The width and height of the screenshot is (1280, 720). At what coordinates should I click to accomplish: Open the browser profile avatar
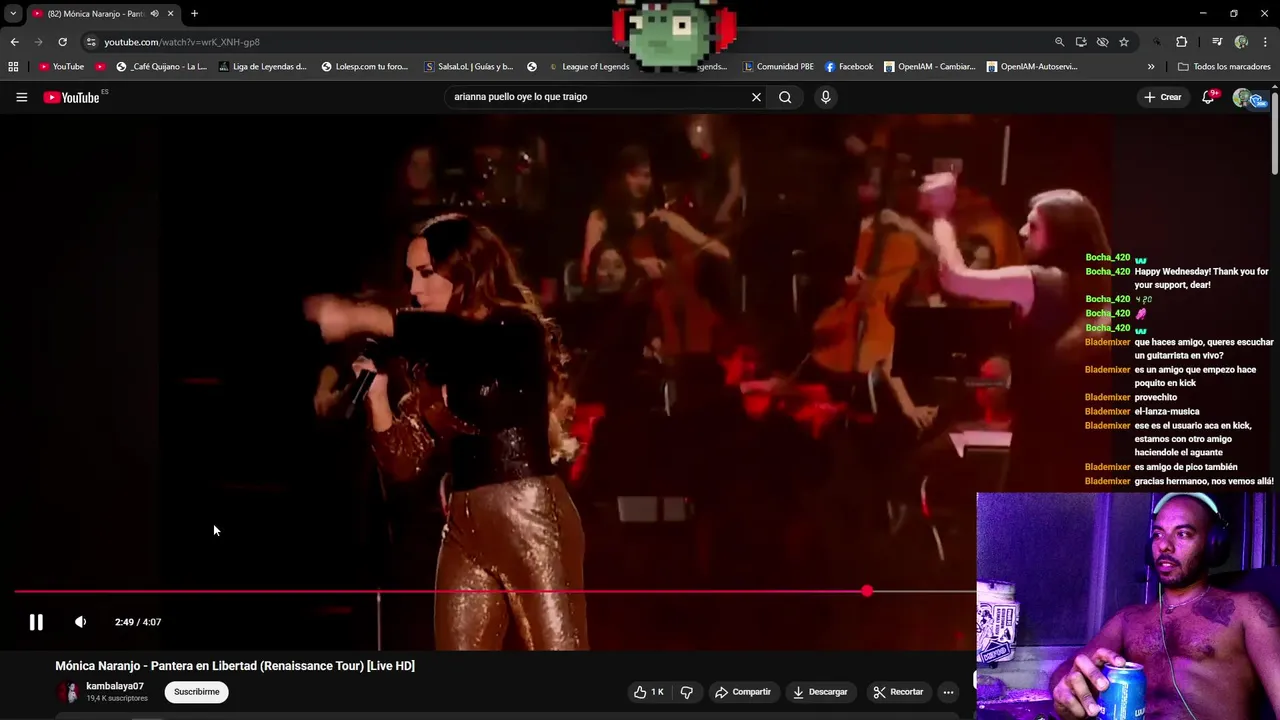[1241, 42]
